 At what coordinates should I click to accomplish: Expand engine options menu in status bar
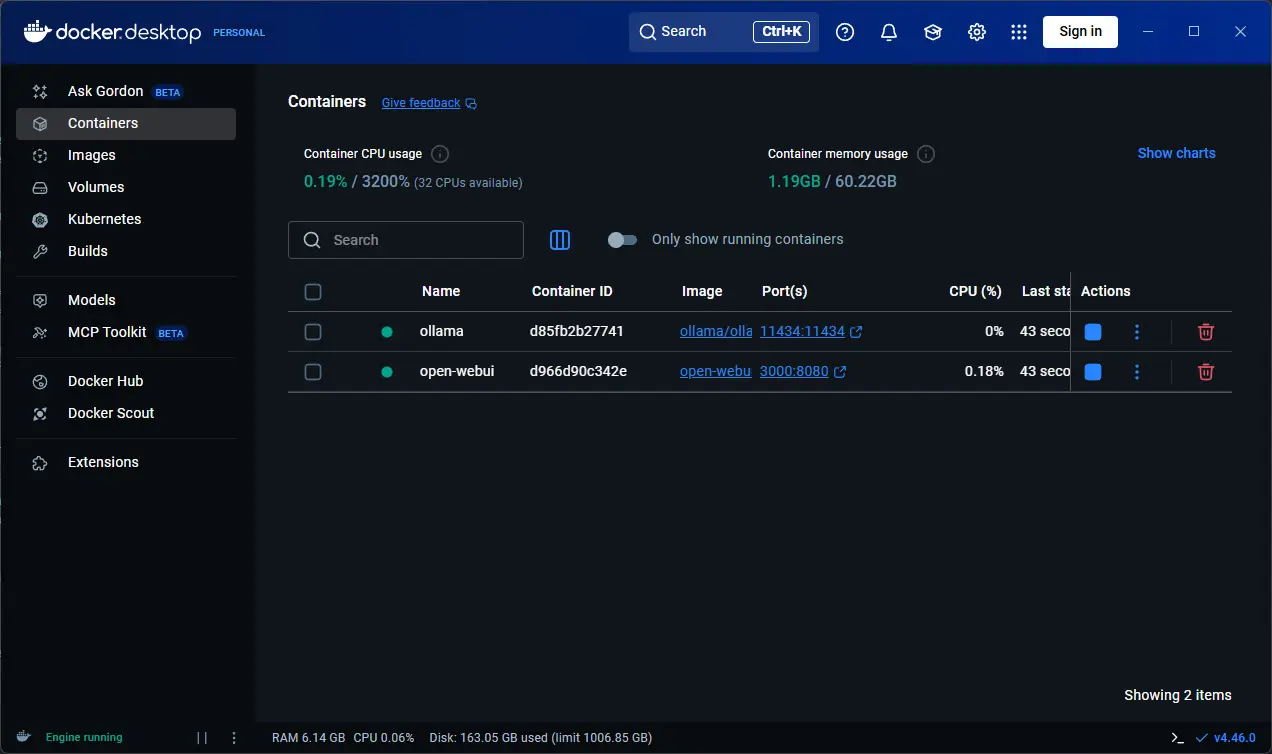click(x=234, y=738)
